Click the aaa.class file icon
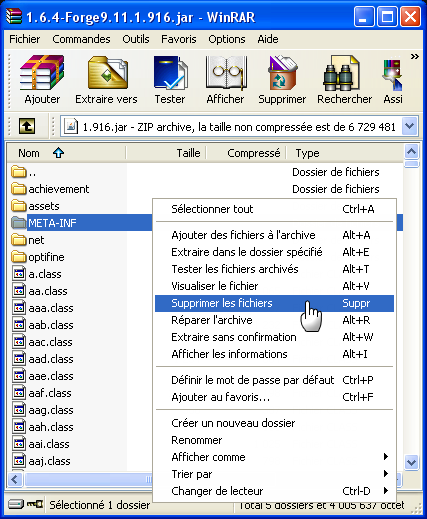This screenshot has width=427, height=519. (x=19, y=308)
